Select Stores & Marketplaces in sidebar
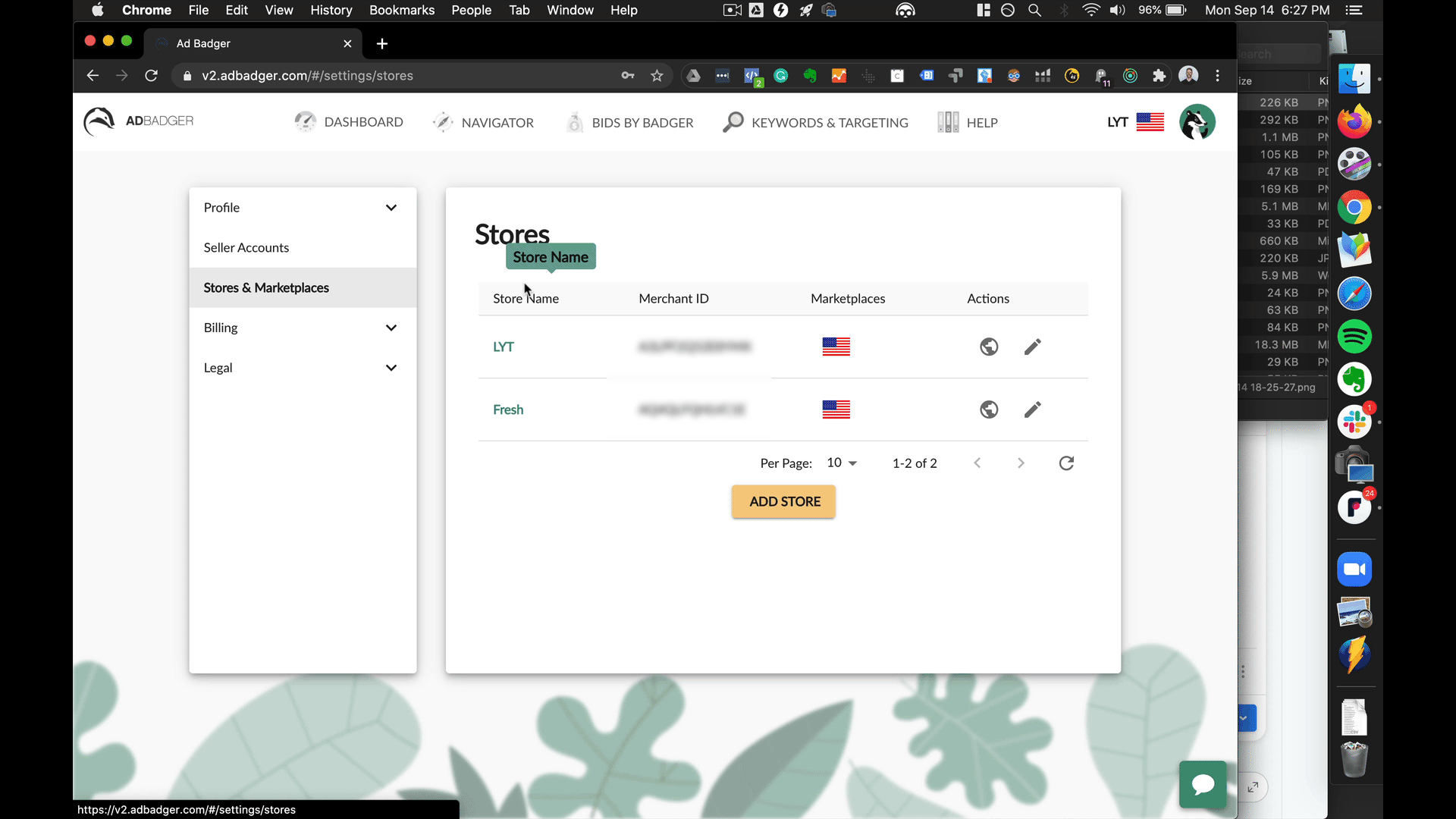The width and height of the screenshot is (1456, 819). 303,287
